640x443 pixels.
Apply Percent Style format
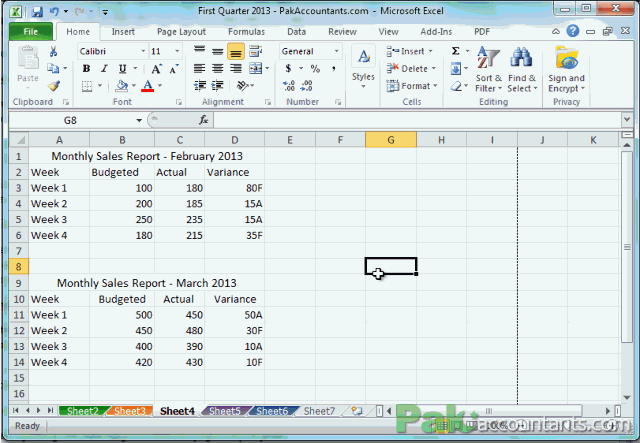(x=315, y=69)
